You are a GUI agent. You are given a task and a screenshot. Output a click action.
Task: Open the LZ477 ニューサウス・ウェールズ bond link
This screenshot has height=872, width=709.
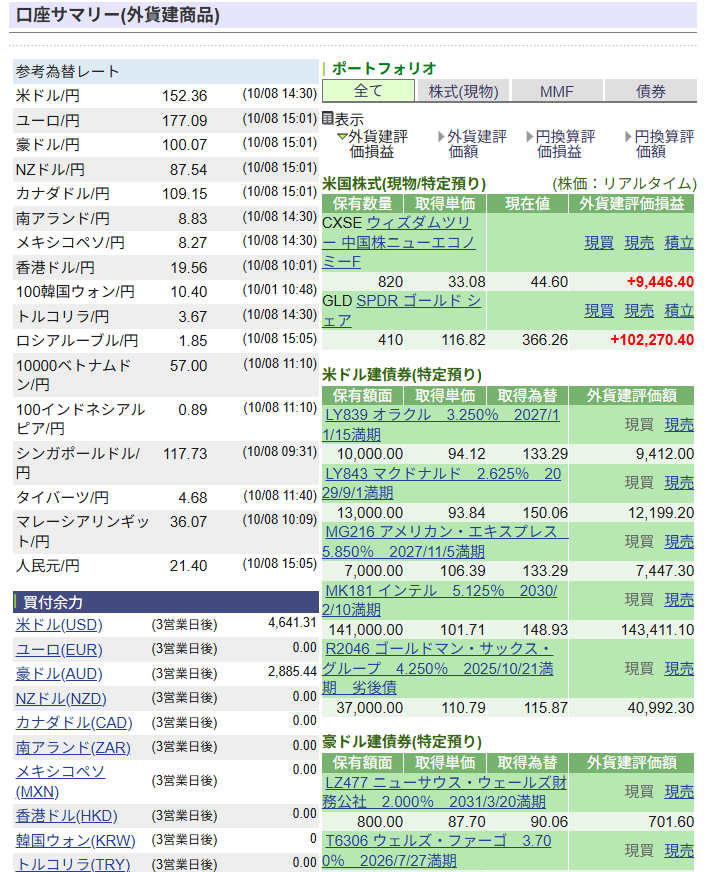point(446,792)
